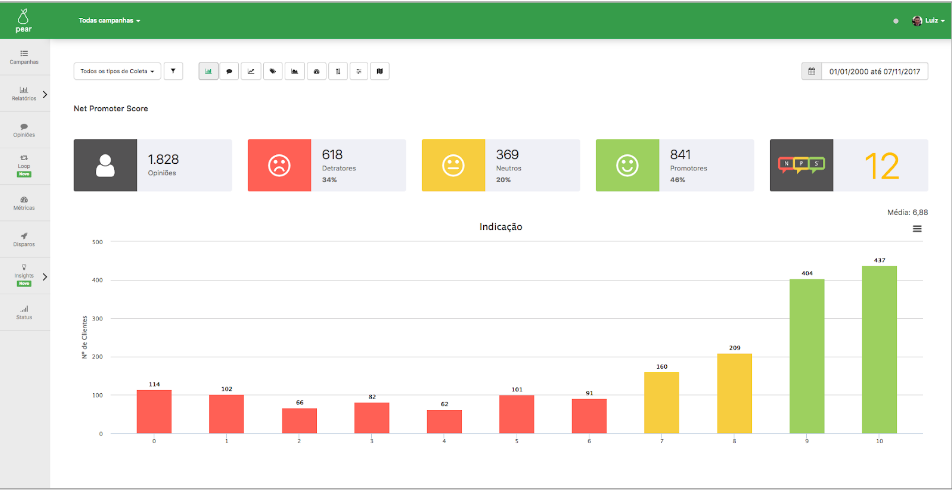Open Disparos in the sidebar

(24, 239)
